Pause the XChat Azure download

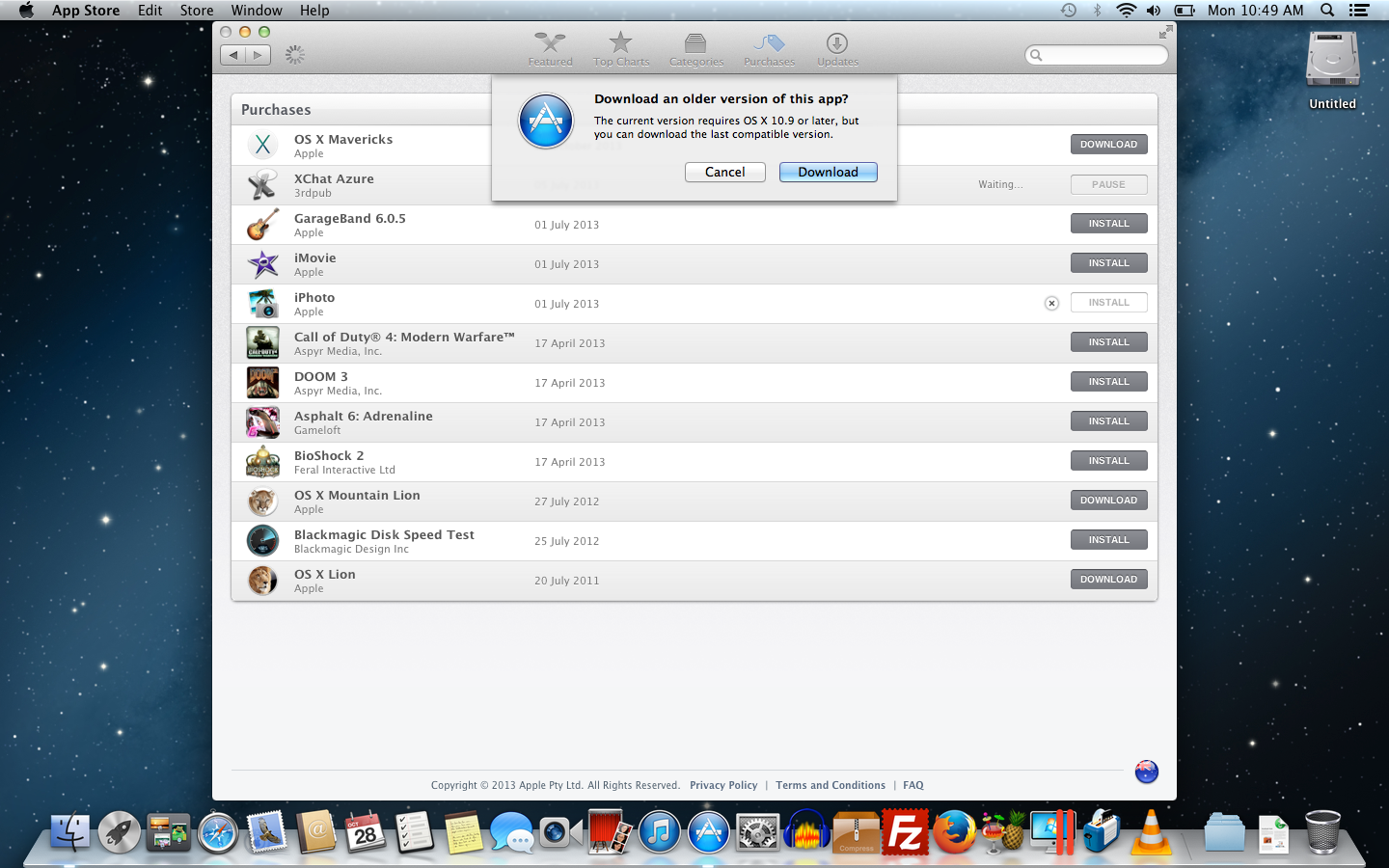coord(1108,184)
